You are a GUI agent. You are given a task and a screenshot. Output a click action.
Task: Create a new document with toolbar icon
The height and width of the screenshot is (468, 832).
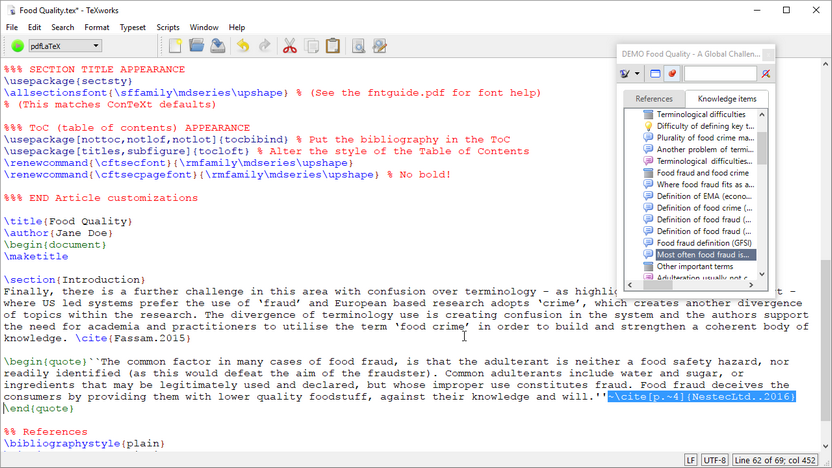tap(175, 46)
